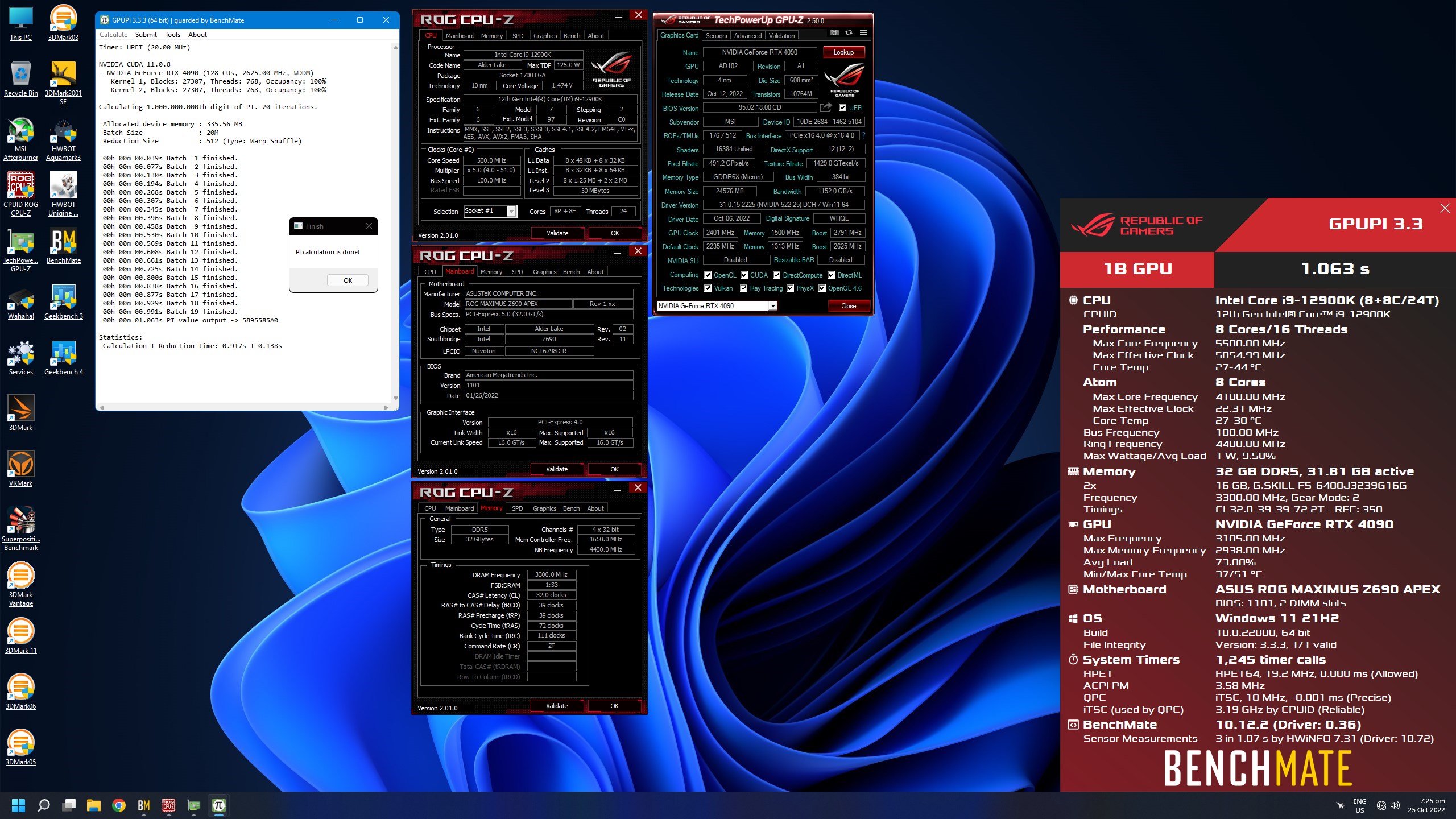
Task: Open Calculate menu in GPUPI
Action: pos(114,35)
